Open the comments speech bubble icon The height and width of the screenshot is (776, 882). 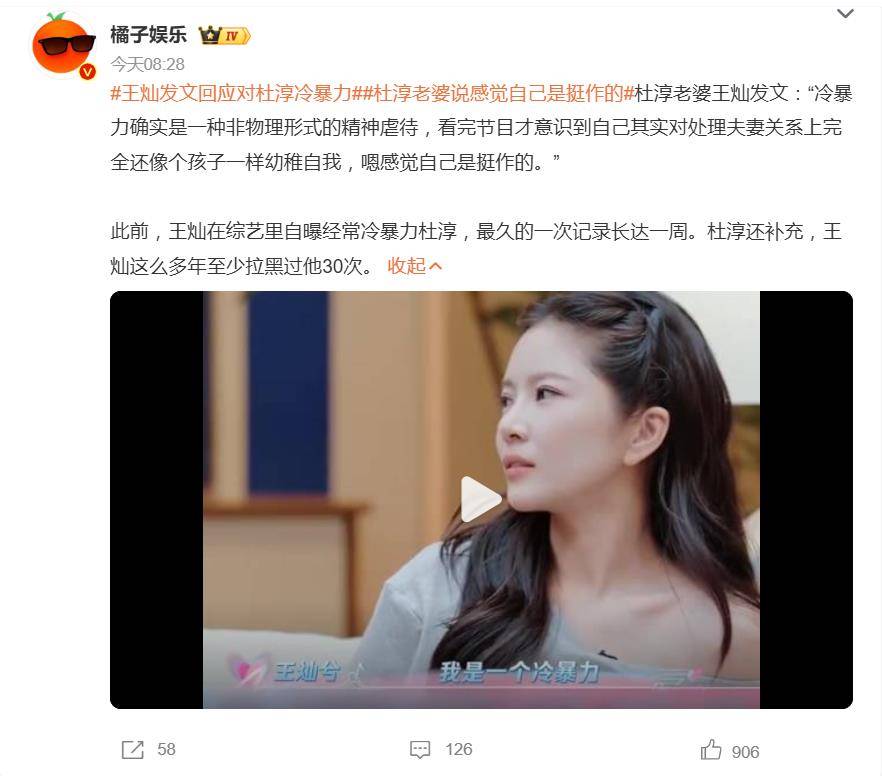(420, 750)
